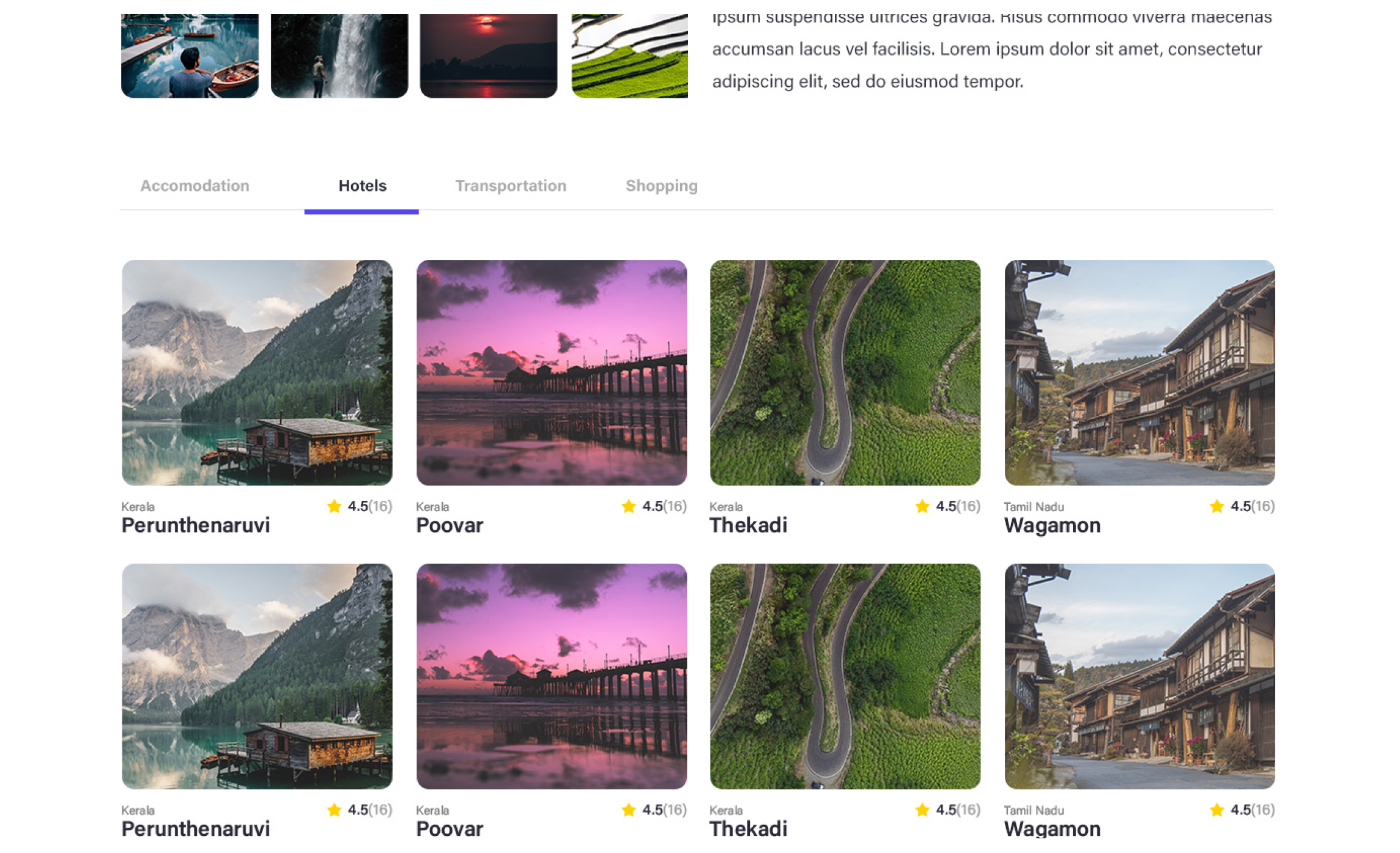
Task: Click the star icon on second-row Wagamon card
Action: click(x=1217, y=810)
